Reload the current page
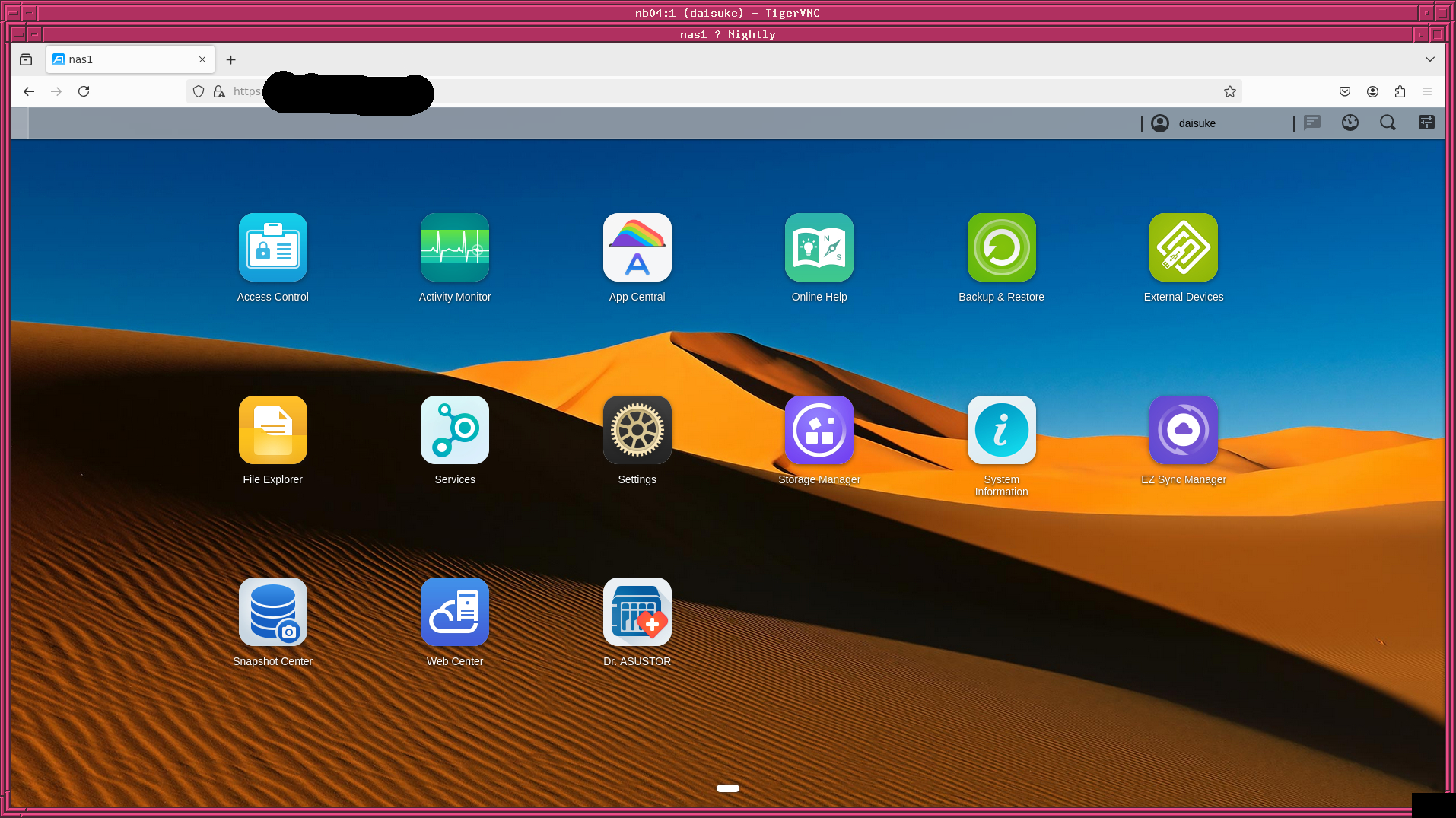 84,91
